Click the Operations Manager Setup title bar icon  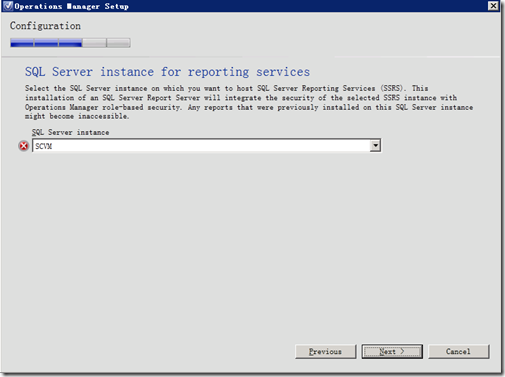[8, 6]
